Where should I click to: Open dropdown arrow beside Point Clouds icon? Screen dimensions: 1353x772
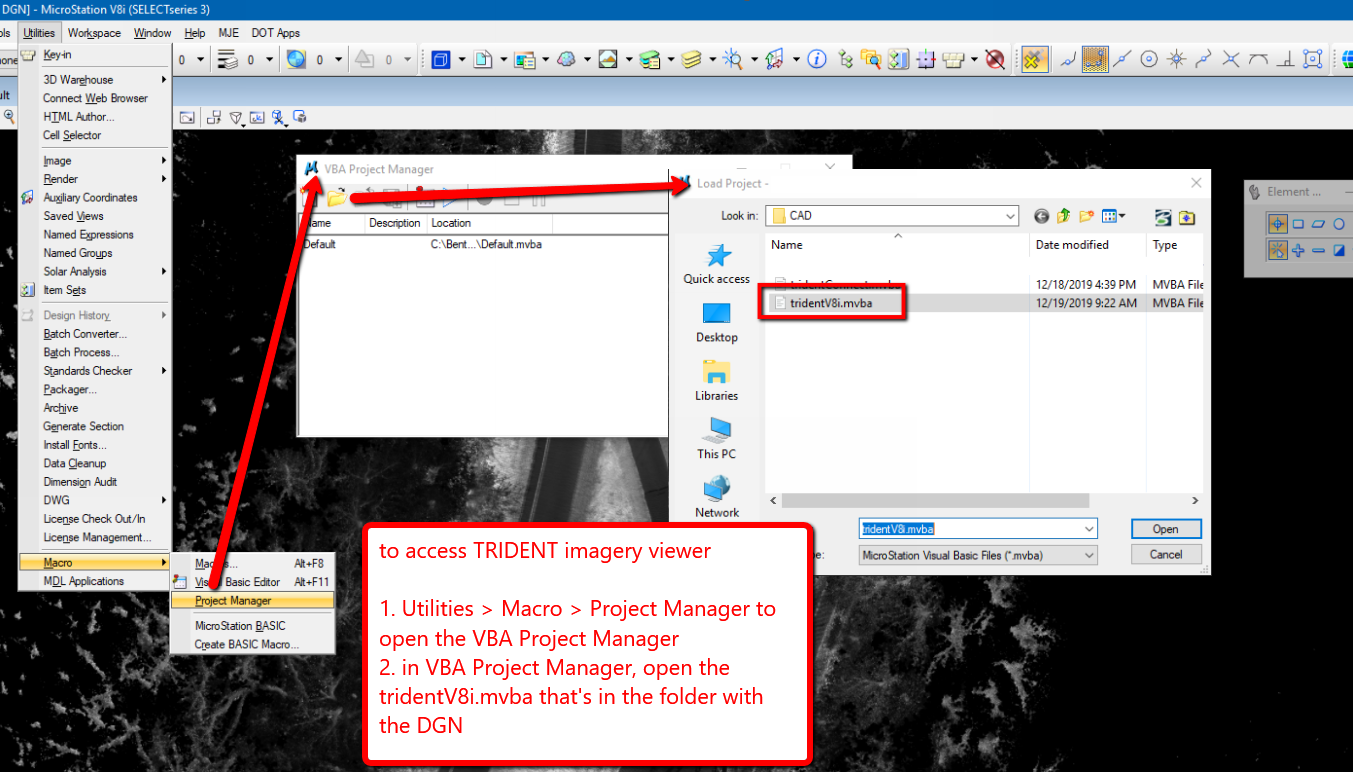click(587, 60)
